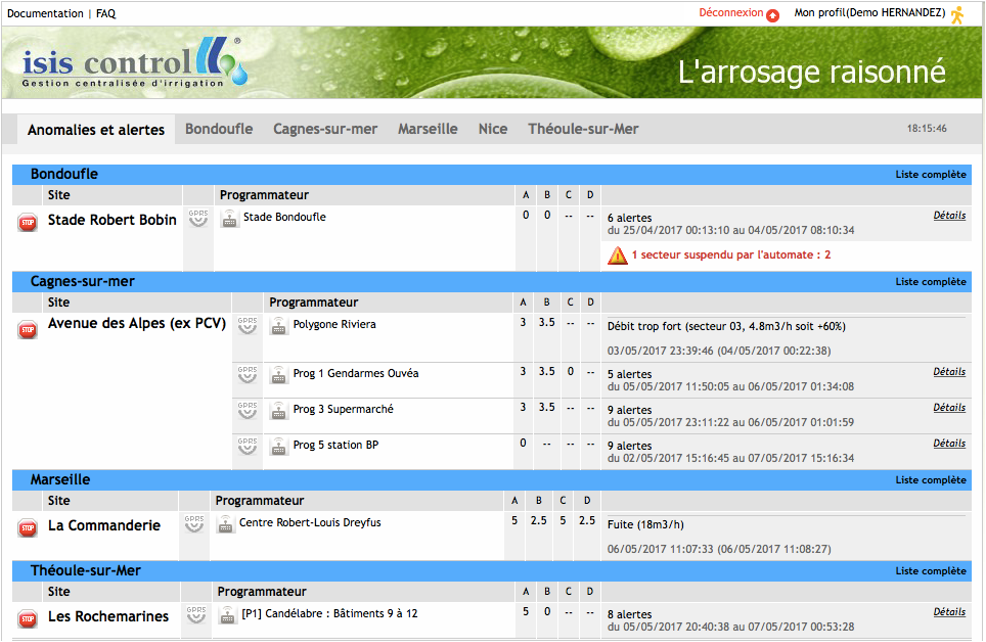Select the controller icon beside Polygone Riviera
The height and width of the screenshot is (642, 986).
pos(279,327)
